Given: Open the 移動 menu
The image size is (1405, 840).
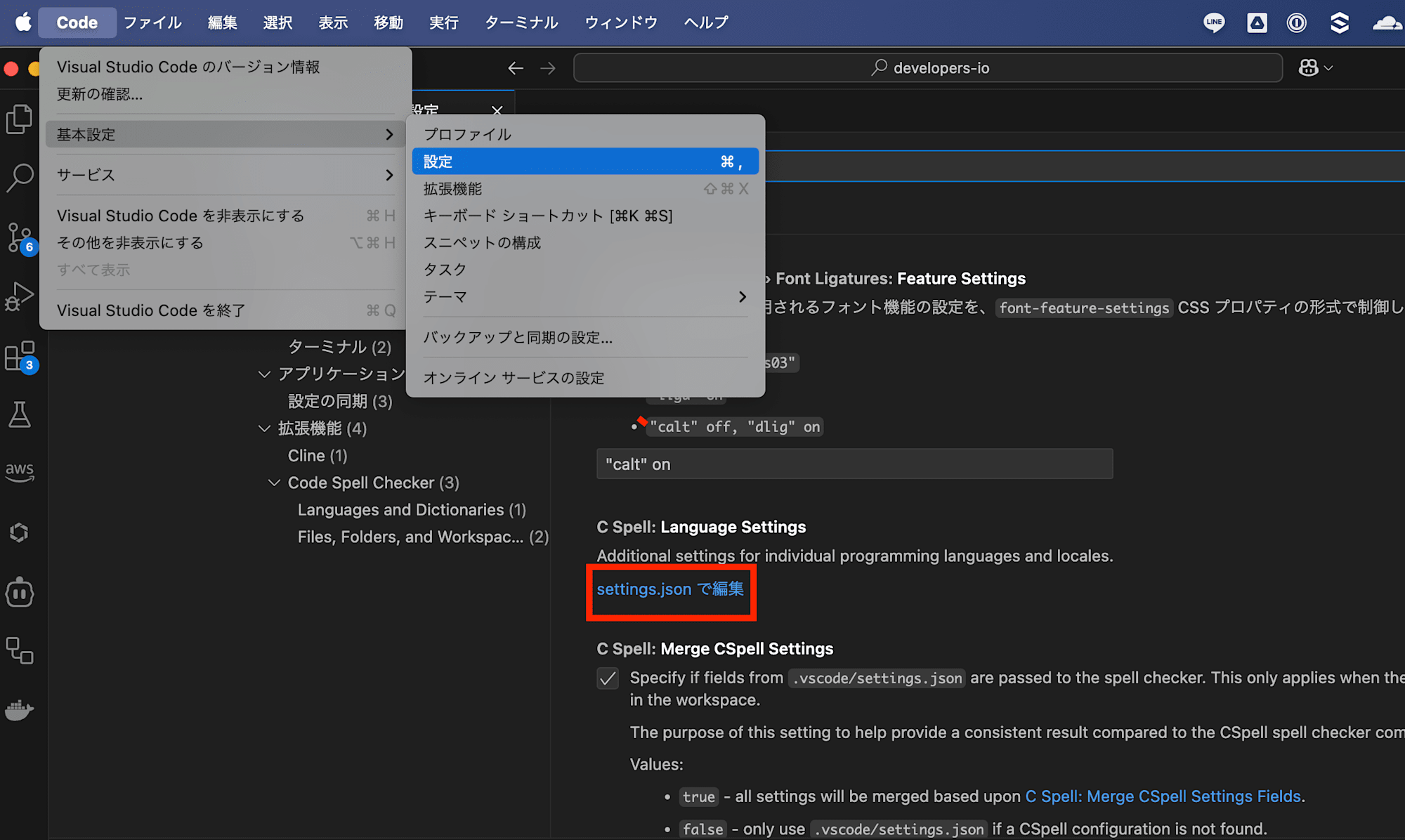Looking at the screenshot, I should (x=388, y=22).
